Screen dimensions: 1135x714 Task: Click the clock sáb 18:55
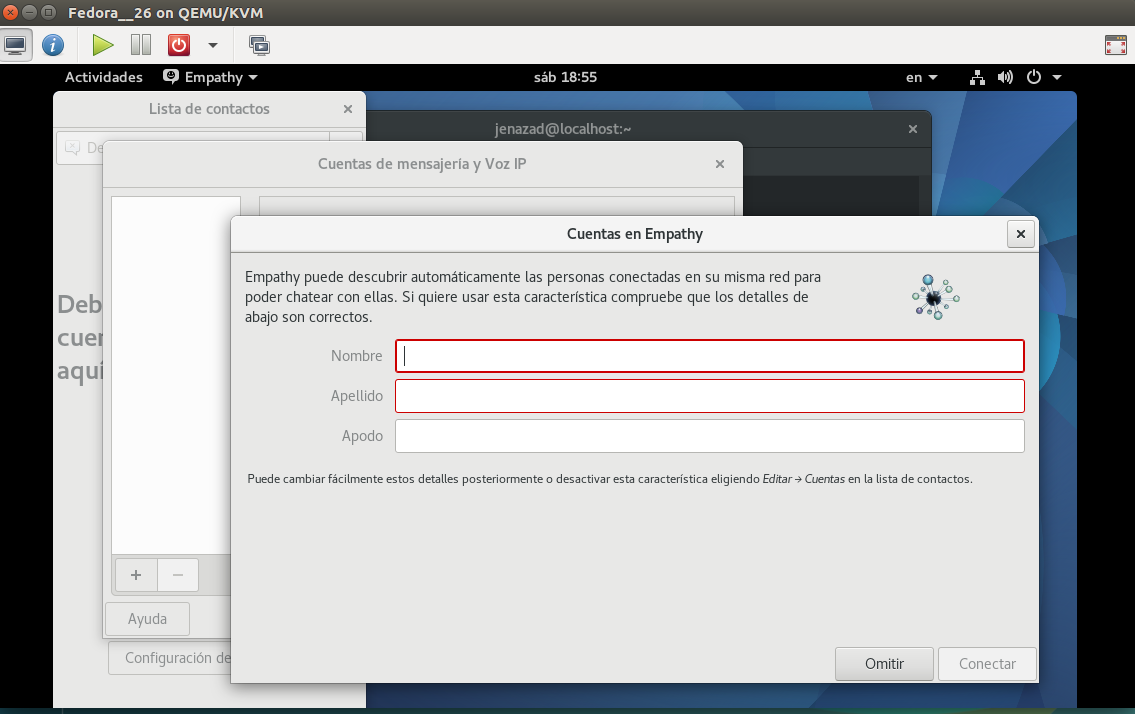point(565,77)
